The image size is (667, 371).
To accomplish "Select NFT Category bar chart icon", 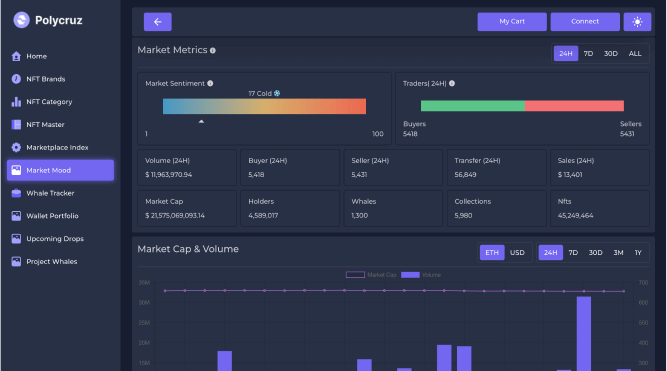I will click(x=16, y=102).
